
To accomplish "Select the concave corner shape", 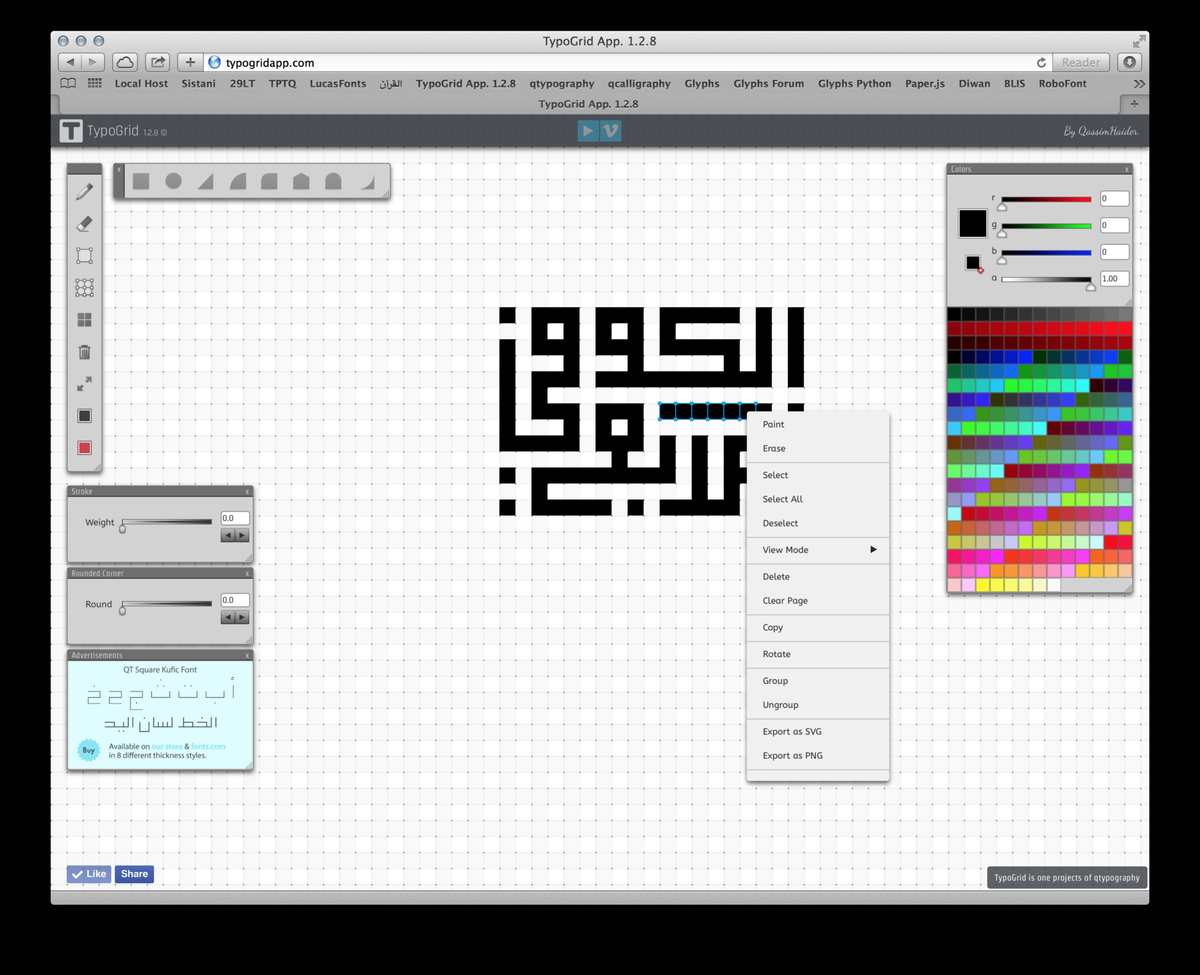I will pos(366,182).
